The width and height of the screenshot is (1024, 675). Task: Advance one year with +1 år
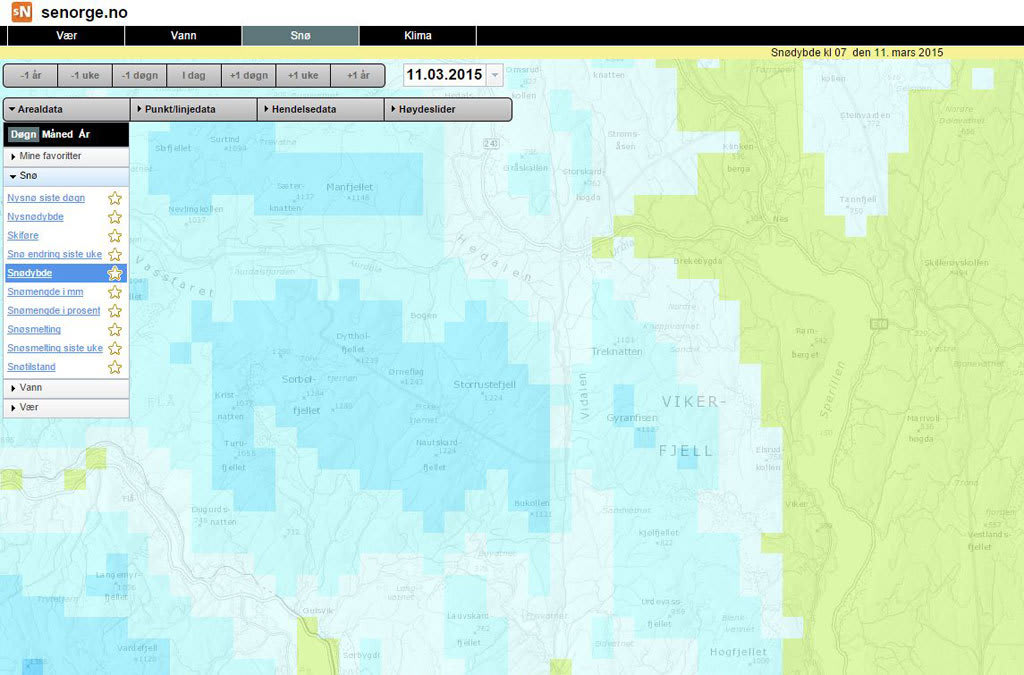[358, 76]
